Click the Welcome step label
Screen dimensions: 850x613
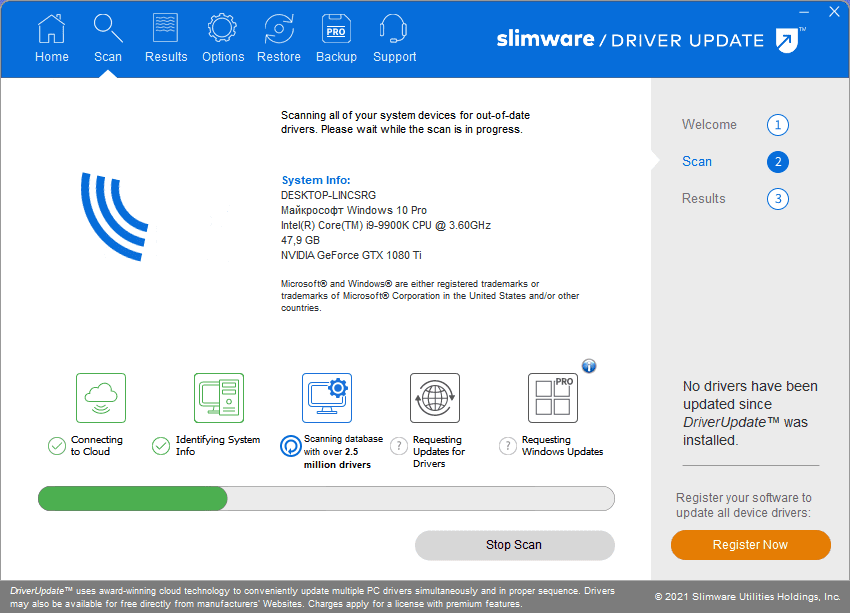pos(709,125)
